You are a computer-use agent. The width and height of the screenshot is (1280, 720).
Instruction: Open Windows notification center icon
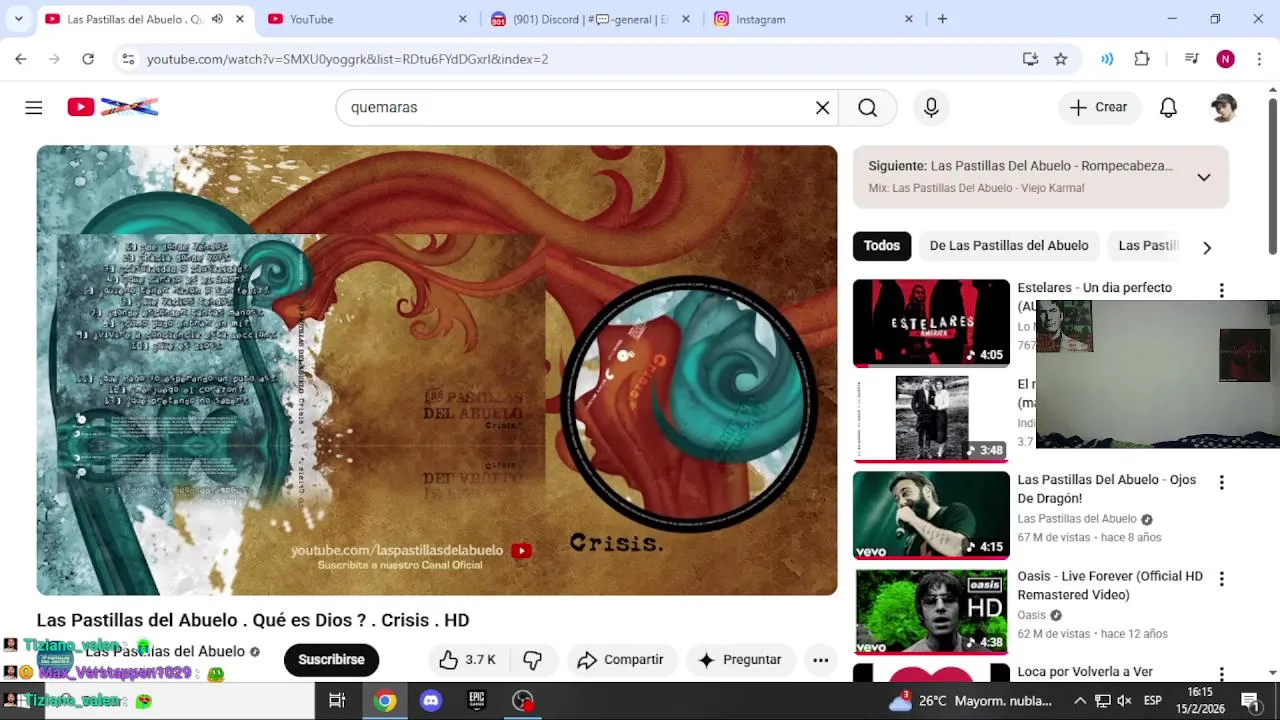[x=1250, y=701]
